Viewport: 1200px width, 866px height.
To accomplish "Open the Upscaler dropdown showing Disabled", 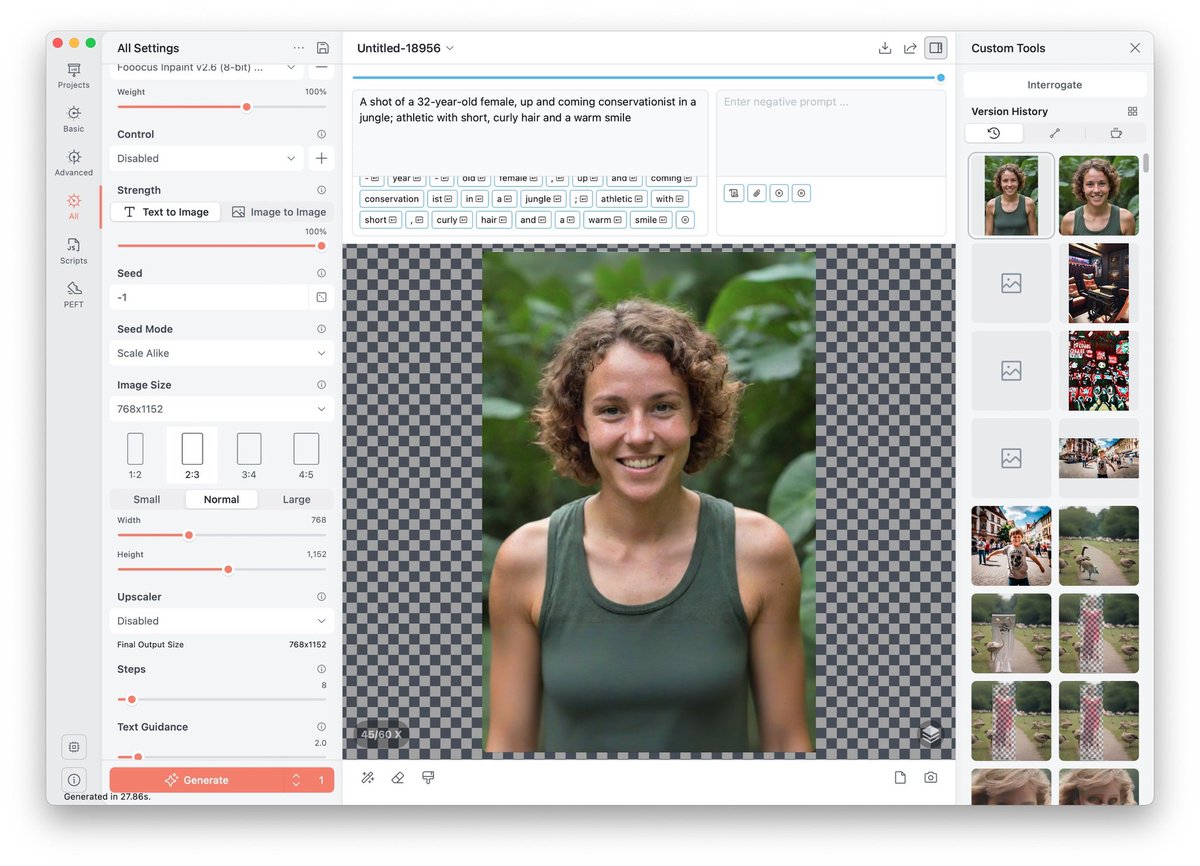I will click(221, 621).
